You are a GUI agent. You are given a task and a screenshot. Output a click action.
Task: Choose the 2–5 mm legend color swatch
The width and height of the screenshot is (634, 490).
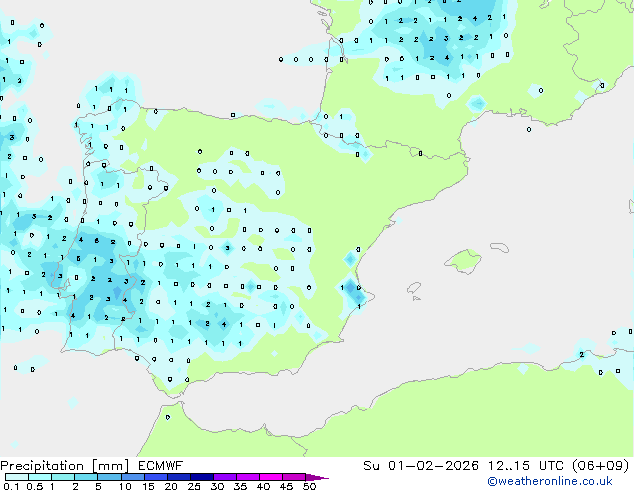point(86,477)
